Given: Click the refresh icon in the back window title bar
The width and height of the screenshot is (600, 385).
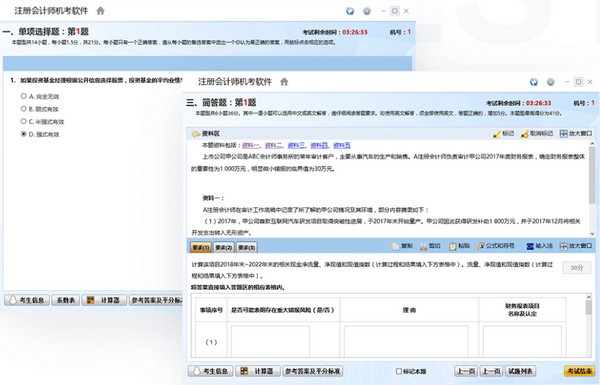Looking at the screenshot, I should click(350, 11).
